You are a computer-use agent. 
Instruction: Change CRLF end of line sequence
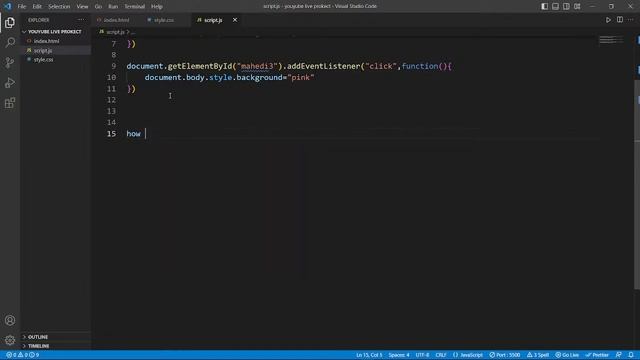[x=441, y=355]
